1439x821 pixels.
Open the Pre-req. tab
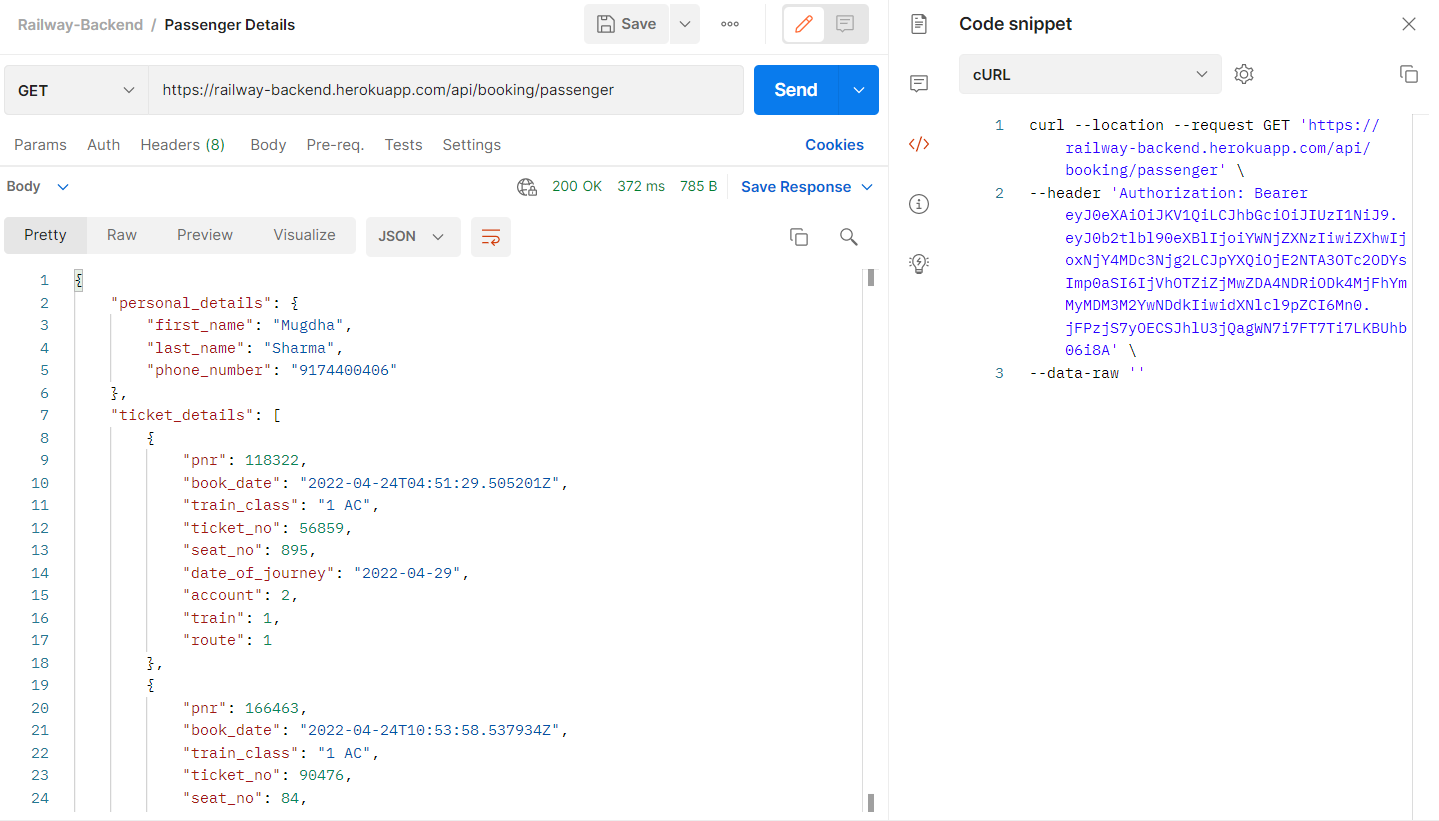tap(335, 145)
